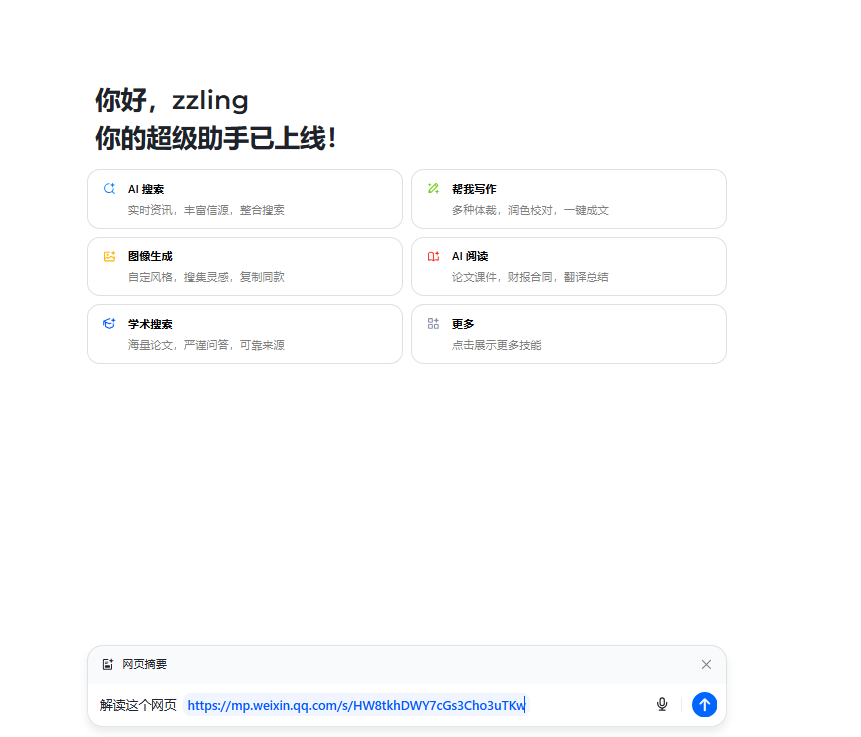Open the 帮我写作 card title
Screen dimensions: 861x737
[474, 189]
